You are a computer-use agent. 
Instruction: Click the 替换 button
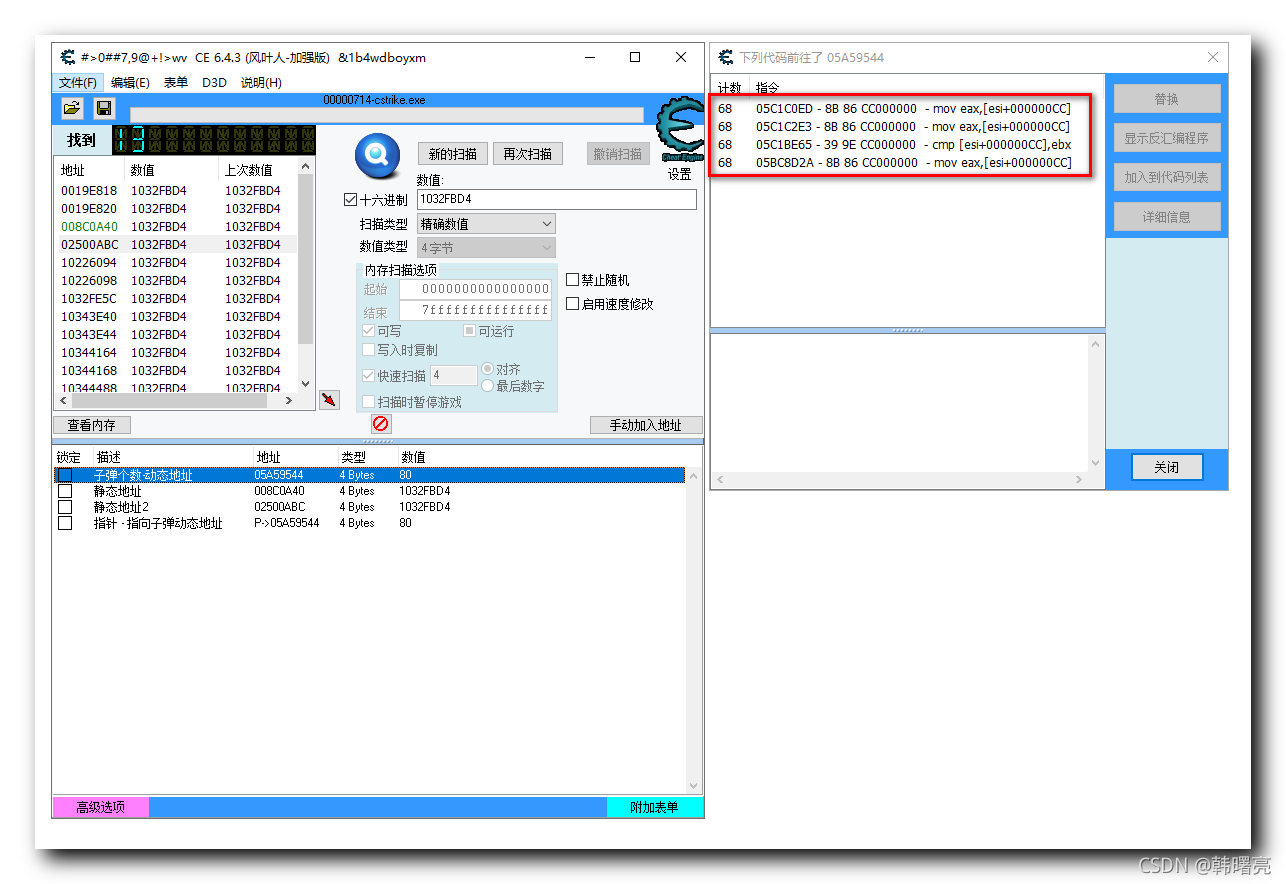[x=1167, y=99]
